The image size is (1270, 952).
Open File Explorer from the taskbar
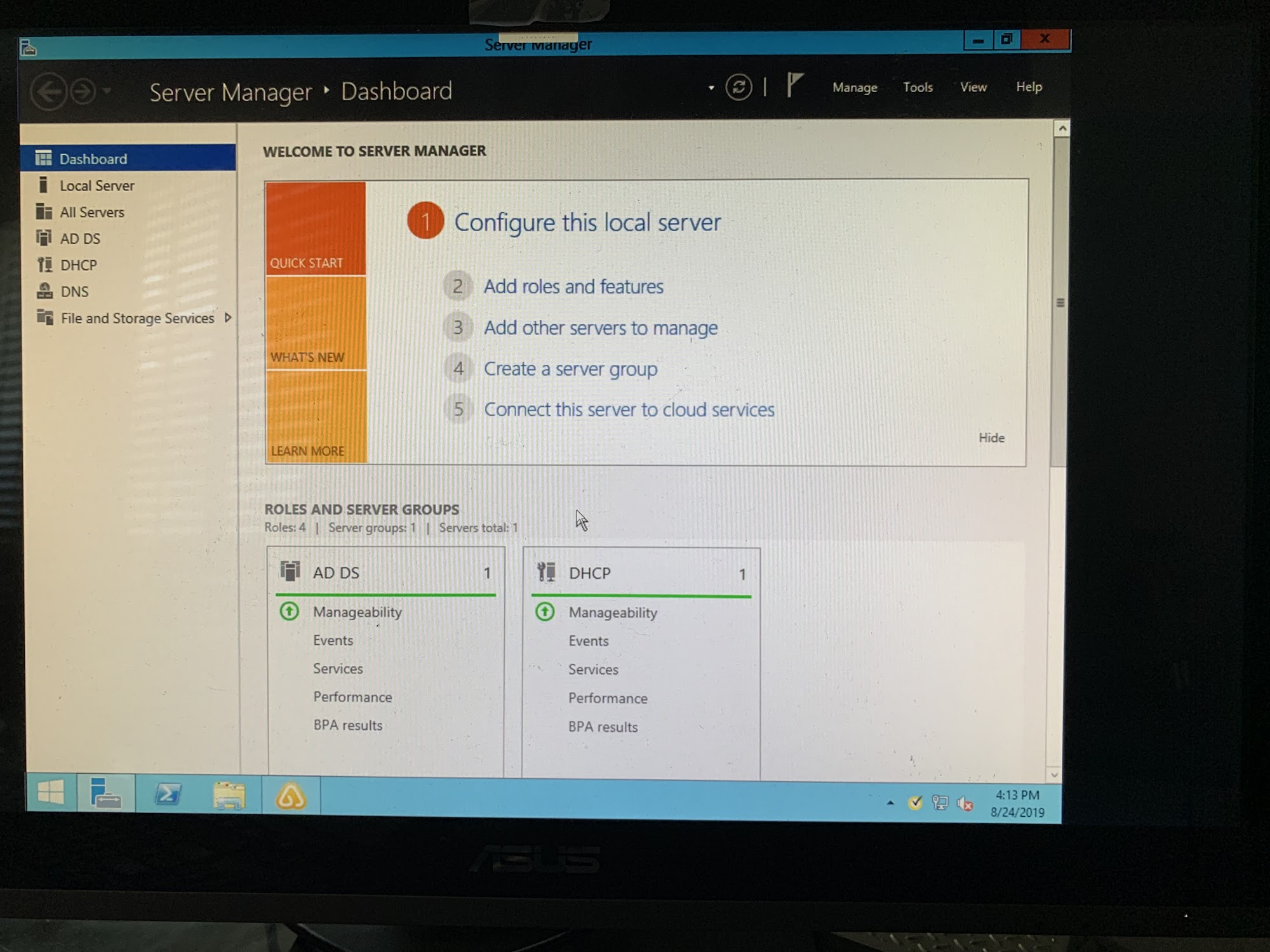229,795
